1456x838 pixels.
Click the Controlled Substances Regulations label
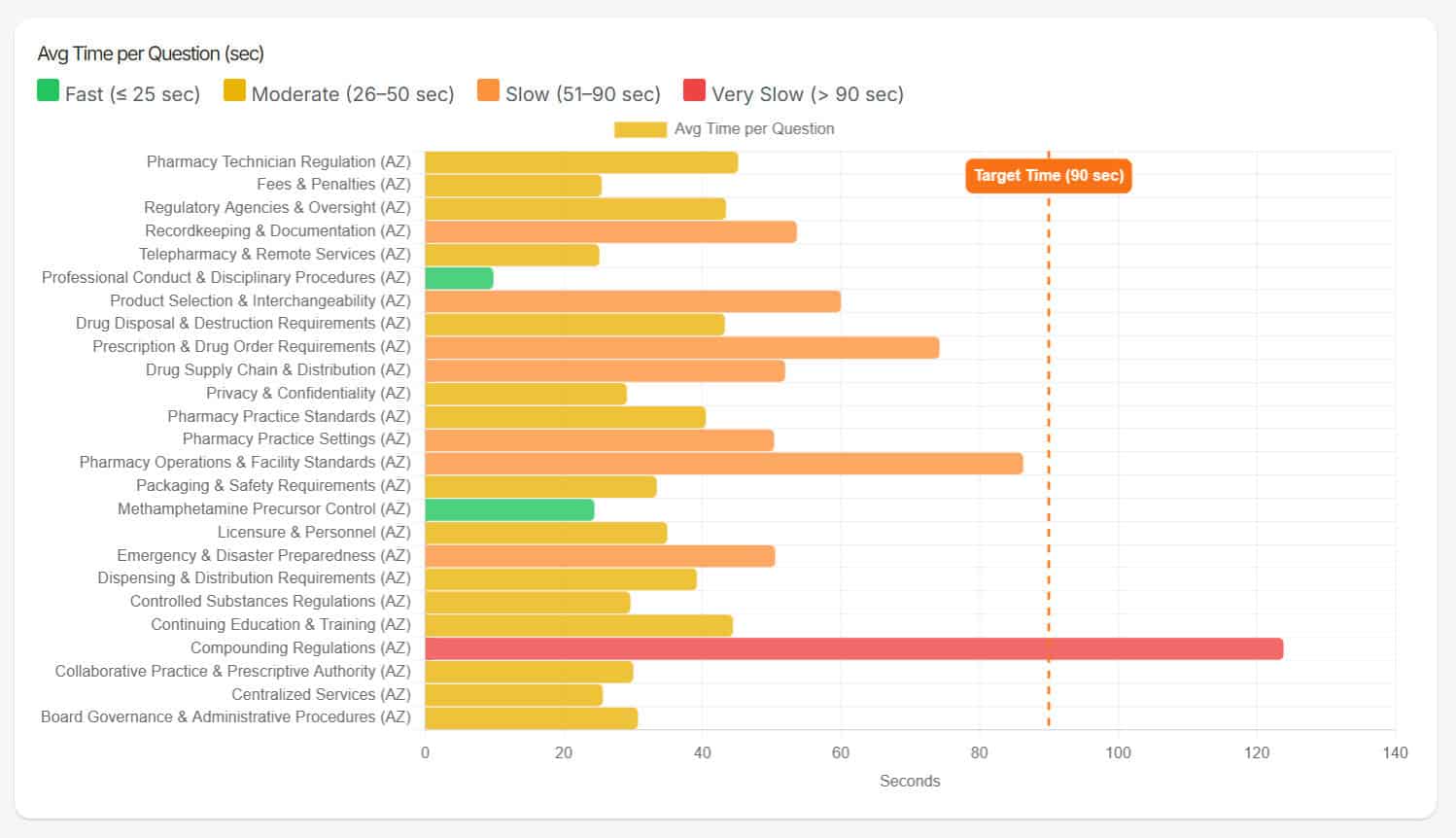(270, 602)
